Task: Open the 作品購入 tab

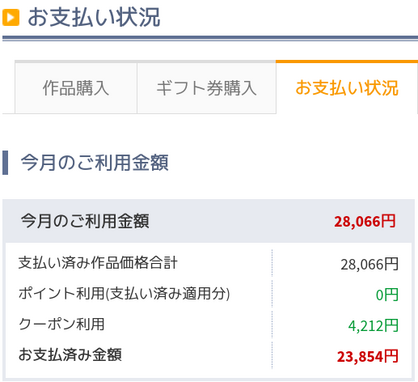Action: 76,88
